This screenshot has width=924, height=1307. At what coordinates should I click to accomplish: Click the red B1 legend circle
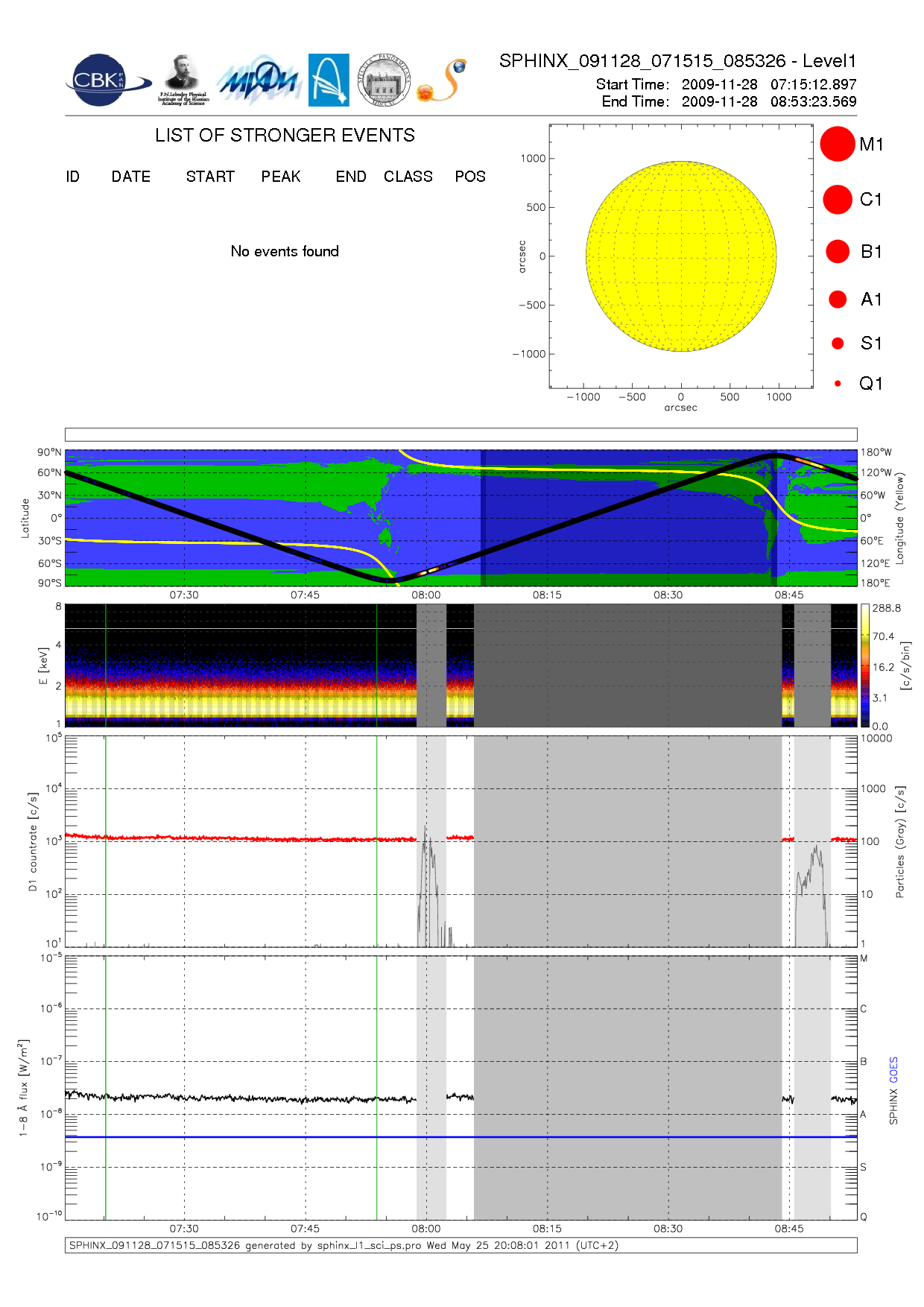(x=837, y=252)
